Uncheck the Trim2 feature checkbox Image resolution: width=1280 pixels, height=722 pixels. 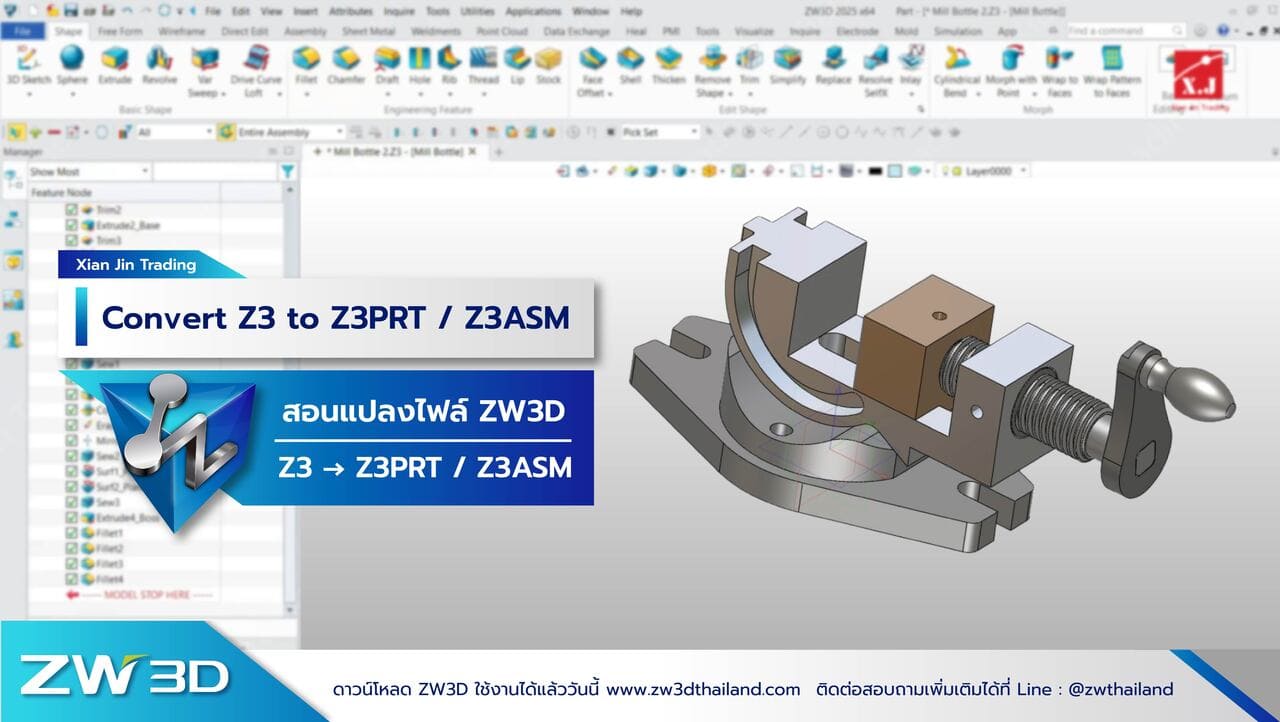pyautogui.click(x=72, y=210)
